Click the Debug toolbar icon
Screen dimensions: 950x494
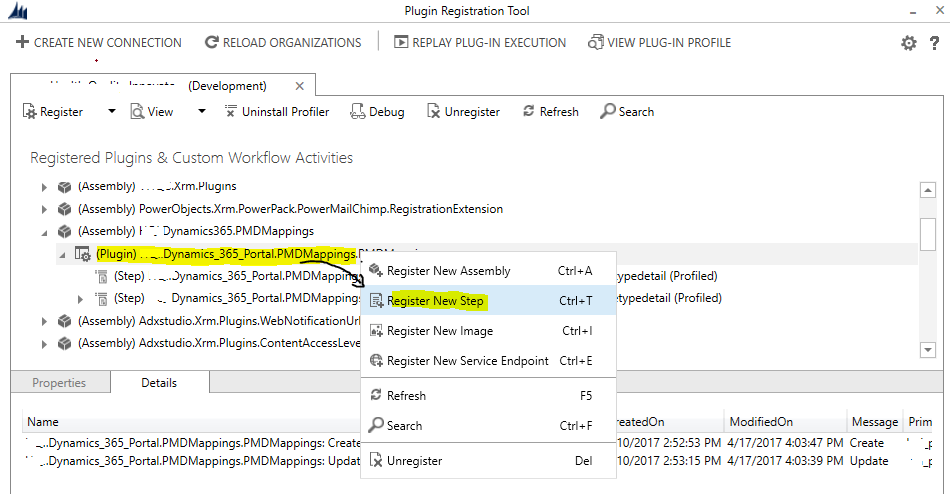pos(359,112)
